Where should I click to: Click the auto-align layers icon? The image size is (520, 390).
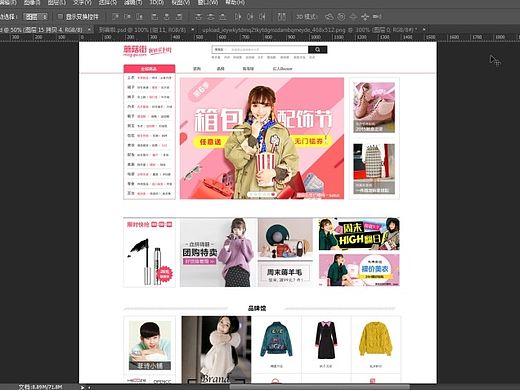[282, 16]
